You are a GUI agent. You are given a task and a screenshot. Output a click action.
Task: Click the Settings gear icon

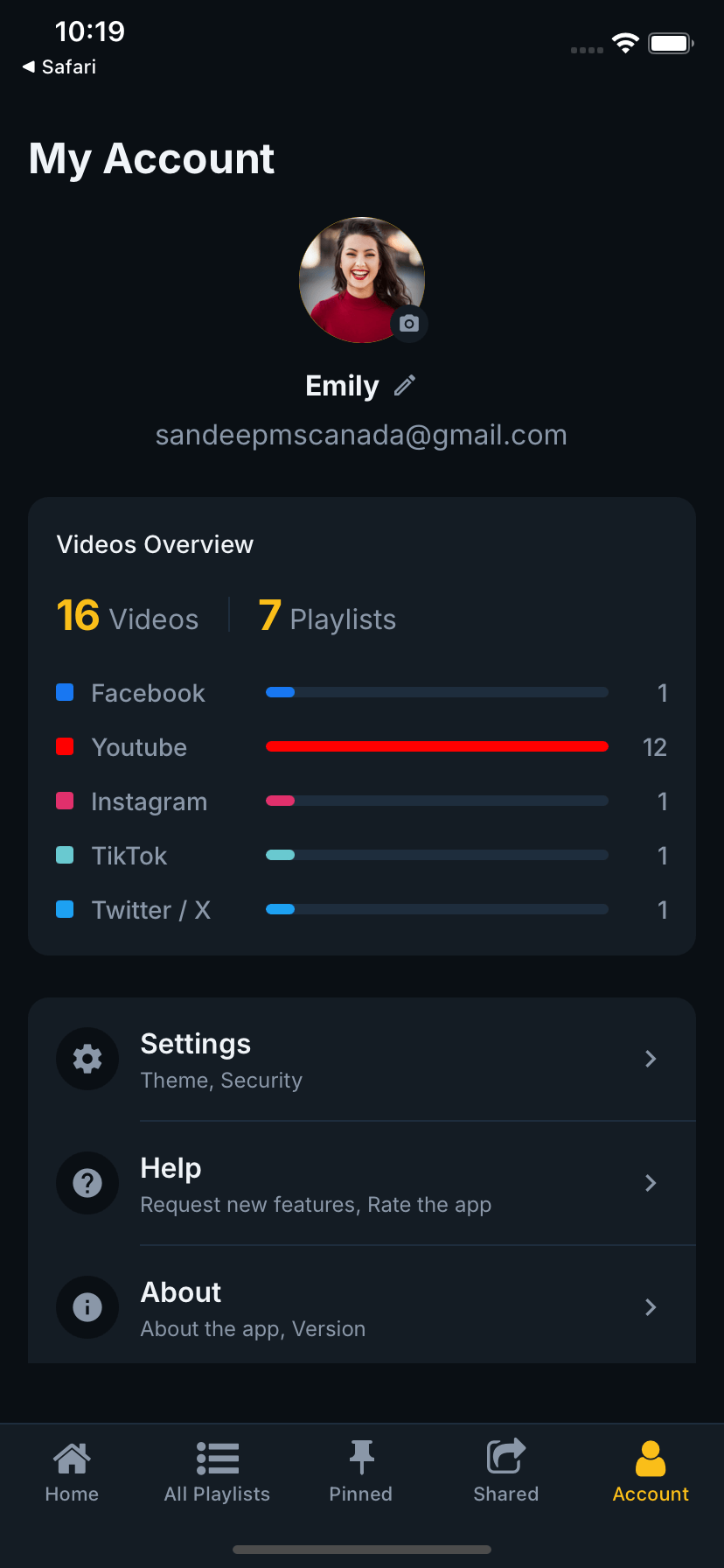(x=87, y=1059)
